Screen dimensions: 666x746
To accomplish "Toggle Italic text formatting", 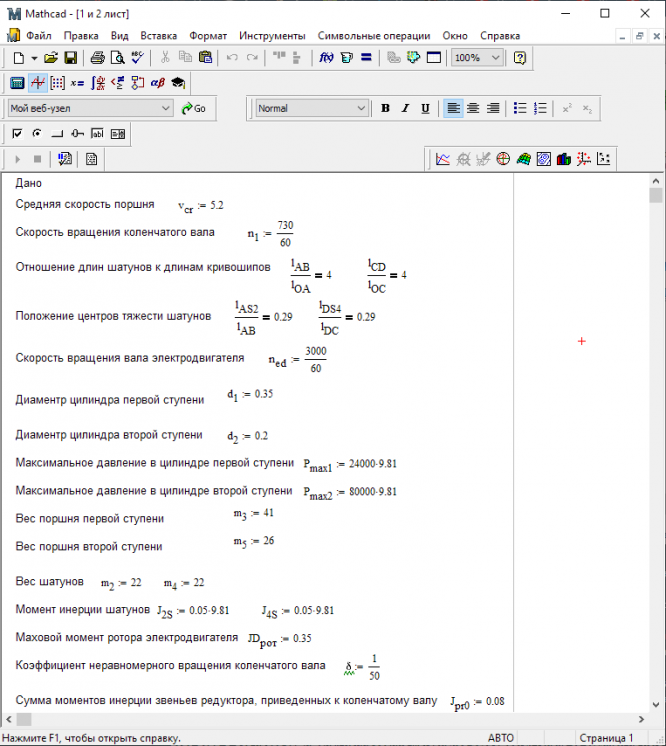I will (x=405, y=108).
